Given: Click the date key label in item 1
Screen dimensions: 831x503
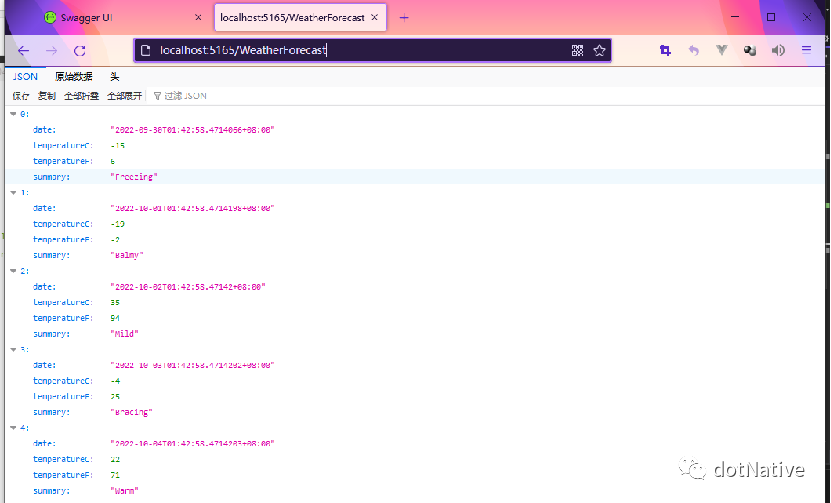Looking at the screenshot, I should point(45,208).
